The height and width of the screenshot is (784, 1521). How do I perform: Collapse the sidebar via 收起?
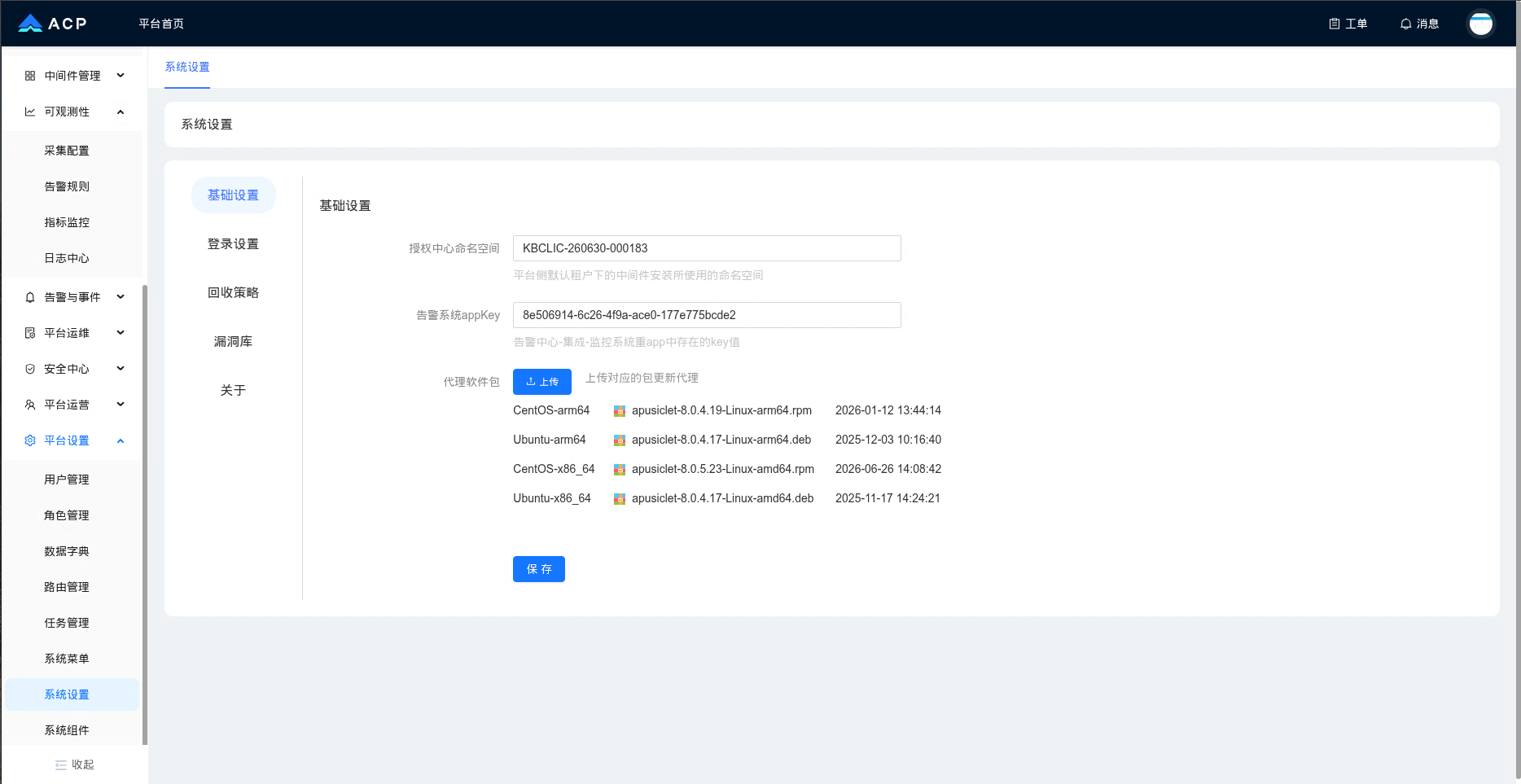click(x=74, y=764)
